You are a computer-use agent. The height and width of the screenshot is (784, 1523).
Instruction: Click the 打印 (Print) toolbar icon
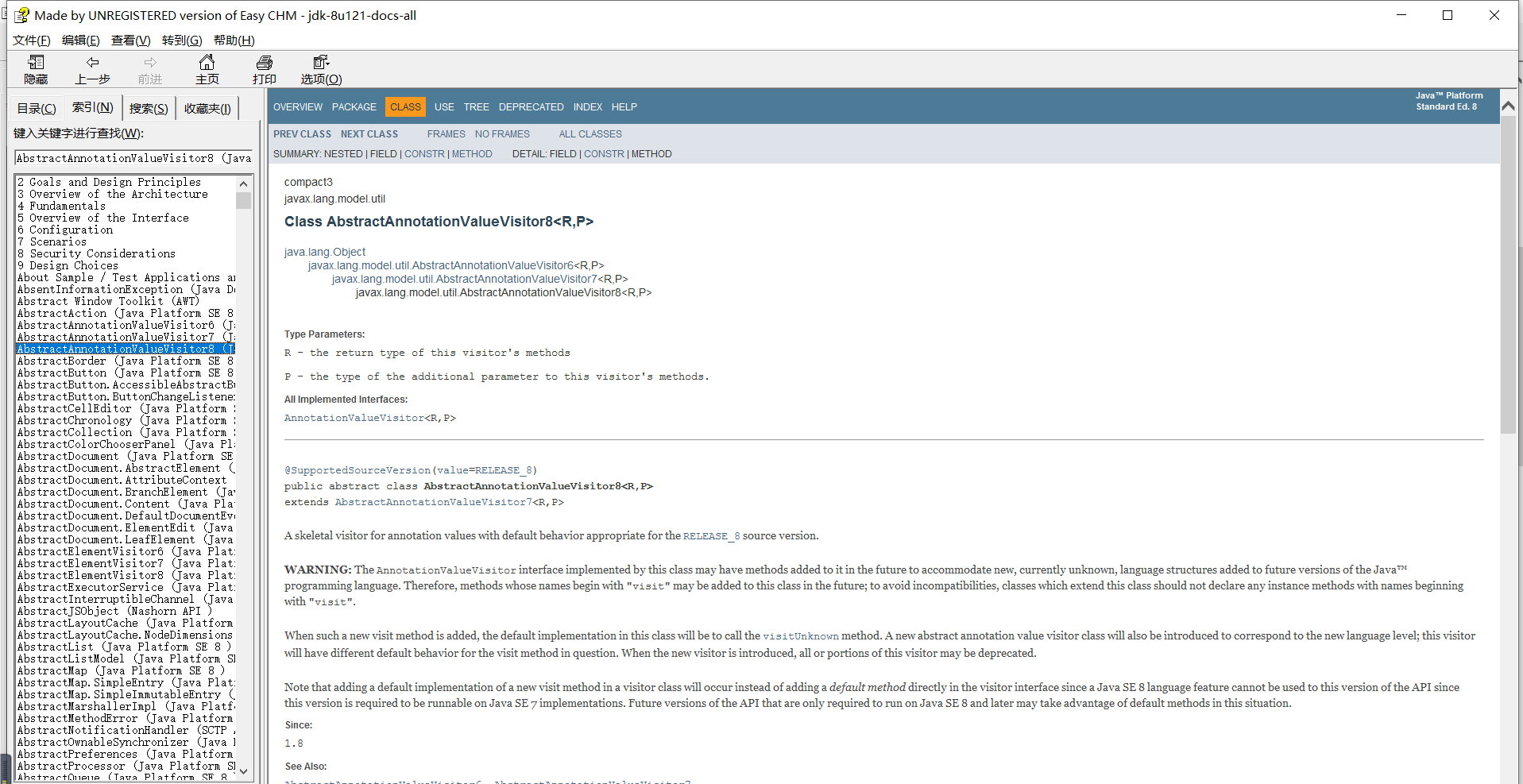265,69
